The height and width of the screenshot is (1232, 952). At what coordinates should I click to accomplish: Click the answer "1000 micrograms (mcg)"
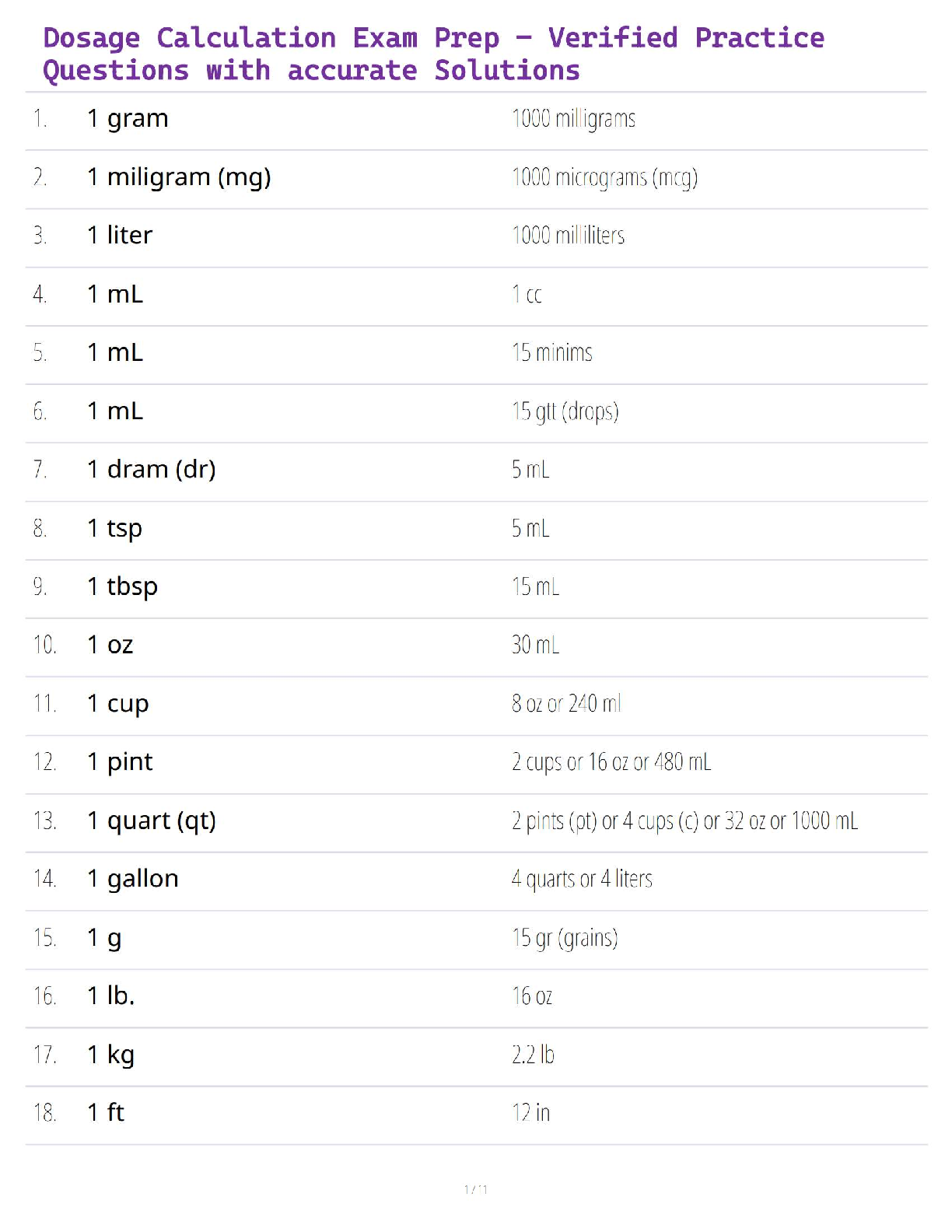point(604,178)
